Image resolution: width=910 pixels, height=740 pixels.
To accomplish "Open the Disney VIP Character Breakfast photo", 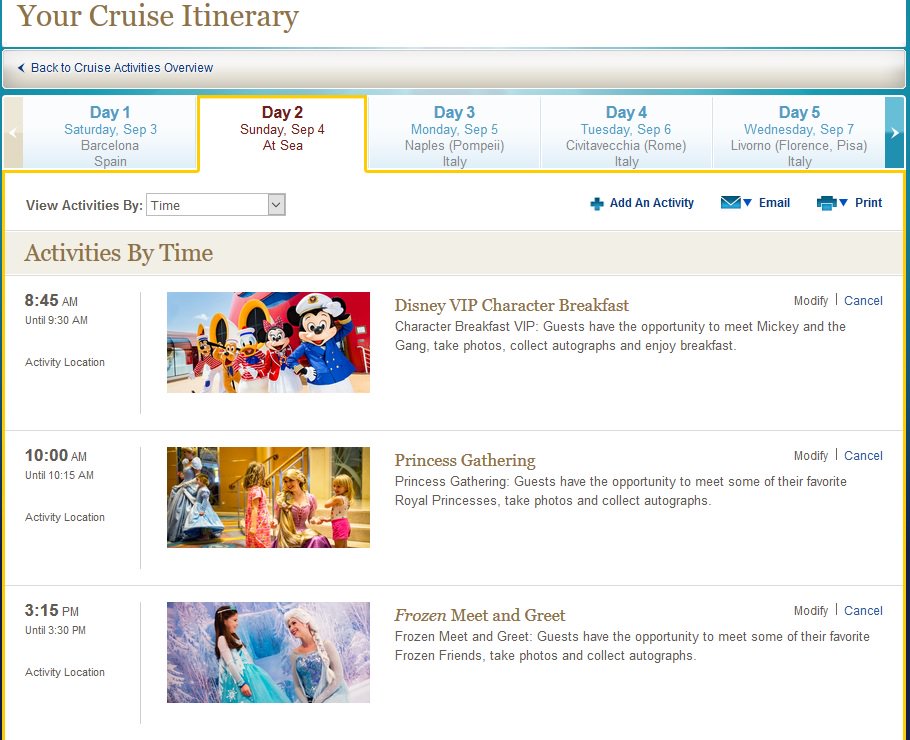I will 268,342.
